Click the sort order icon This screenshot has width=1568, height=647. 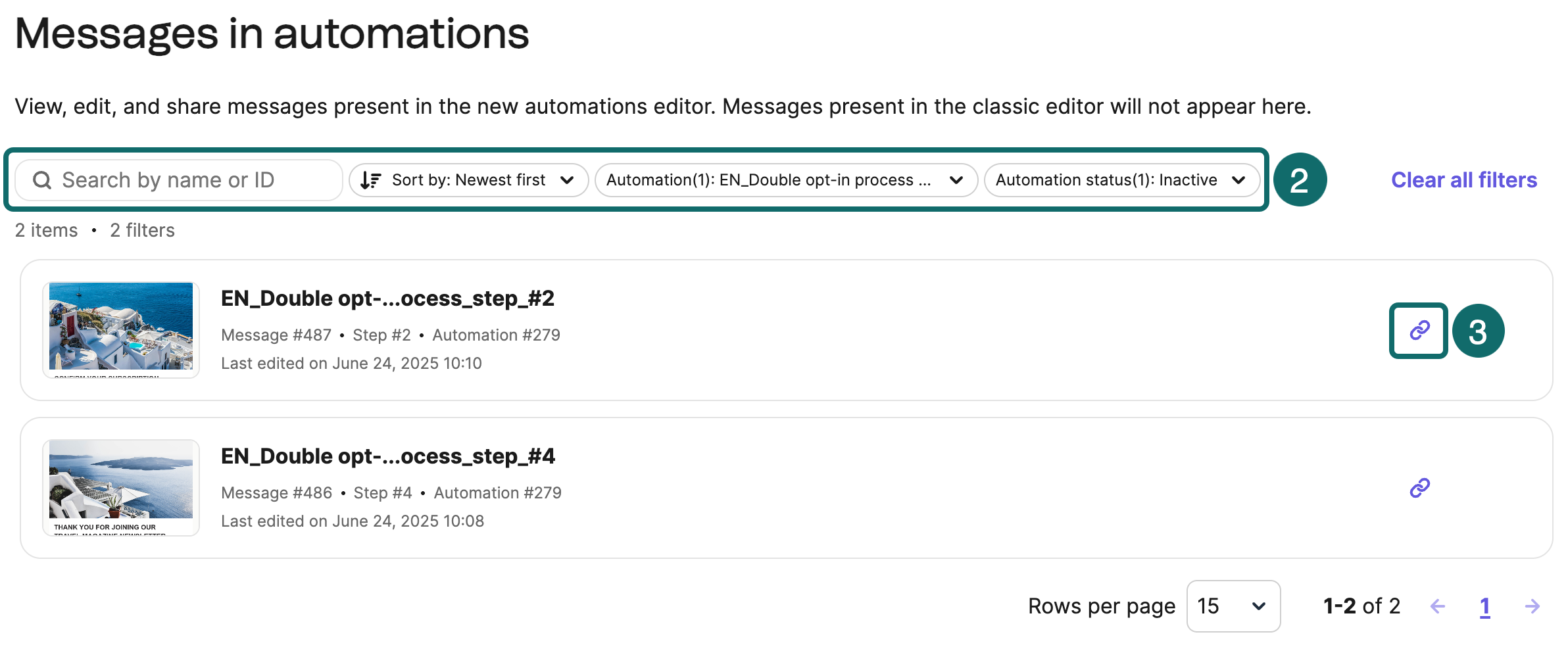(371, 180)
